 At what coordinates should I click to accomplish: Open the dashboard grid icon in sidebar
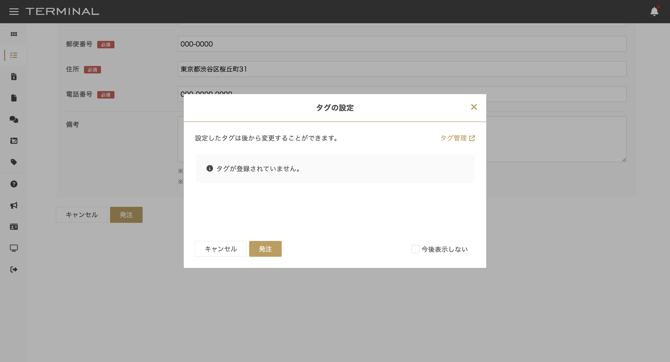pos(14,34)
